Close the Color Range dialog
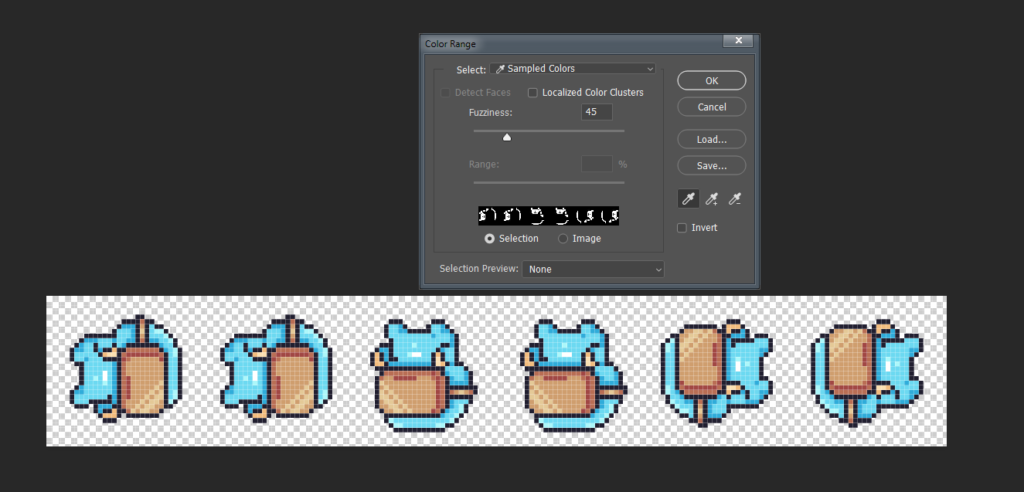 [x=739, y=41]
